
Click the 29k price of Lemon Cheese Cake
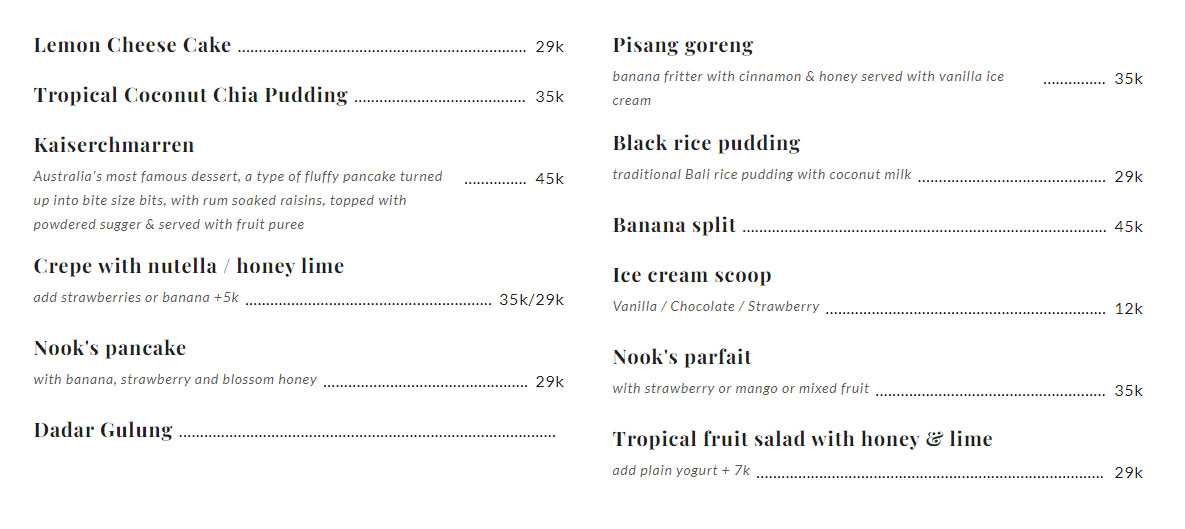[549, 47]
